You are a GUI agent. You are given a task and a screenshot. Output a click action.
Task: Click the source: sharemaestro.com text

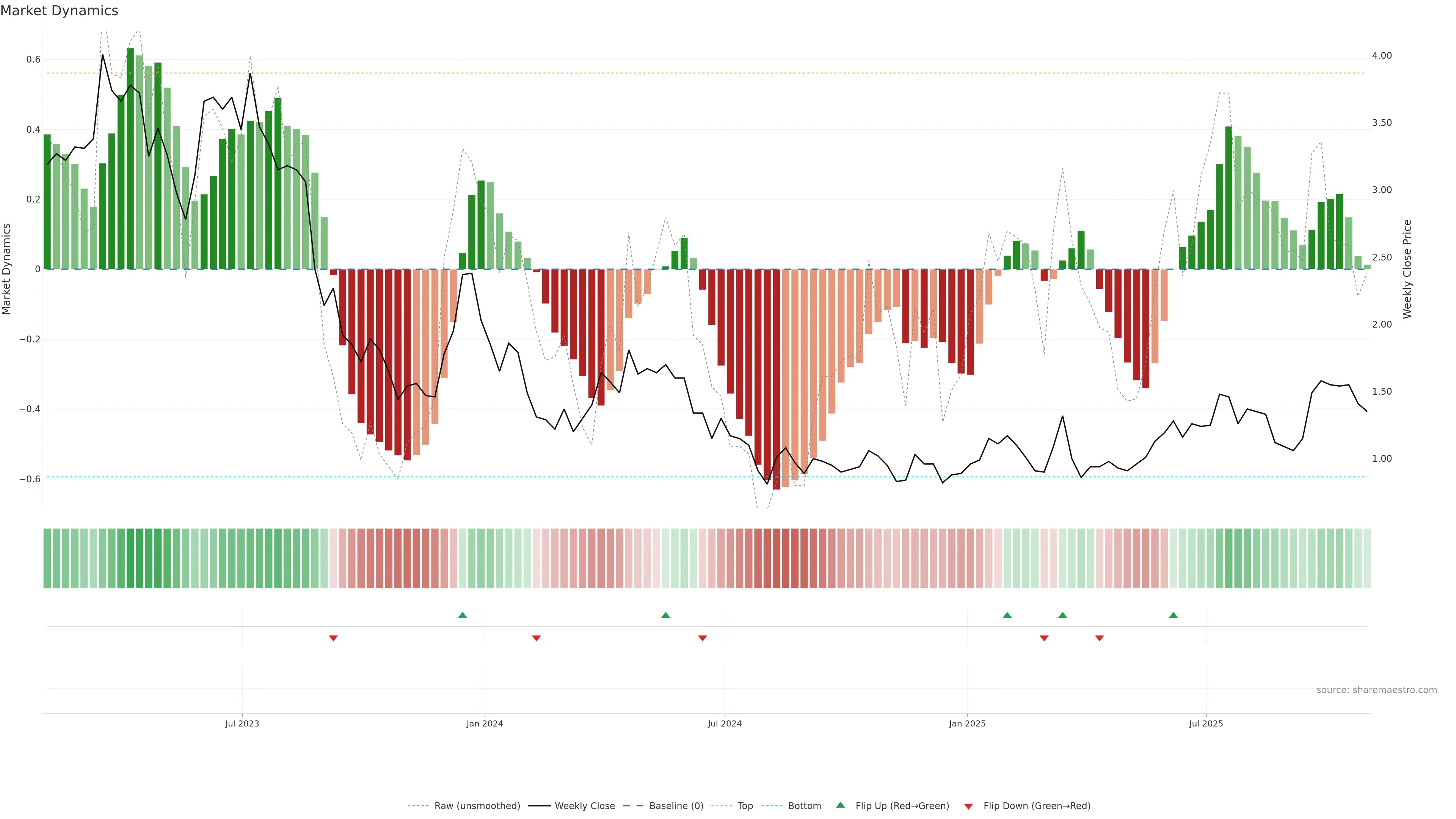point(1376,690)
